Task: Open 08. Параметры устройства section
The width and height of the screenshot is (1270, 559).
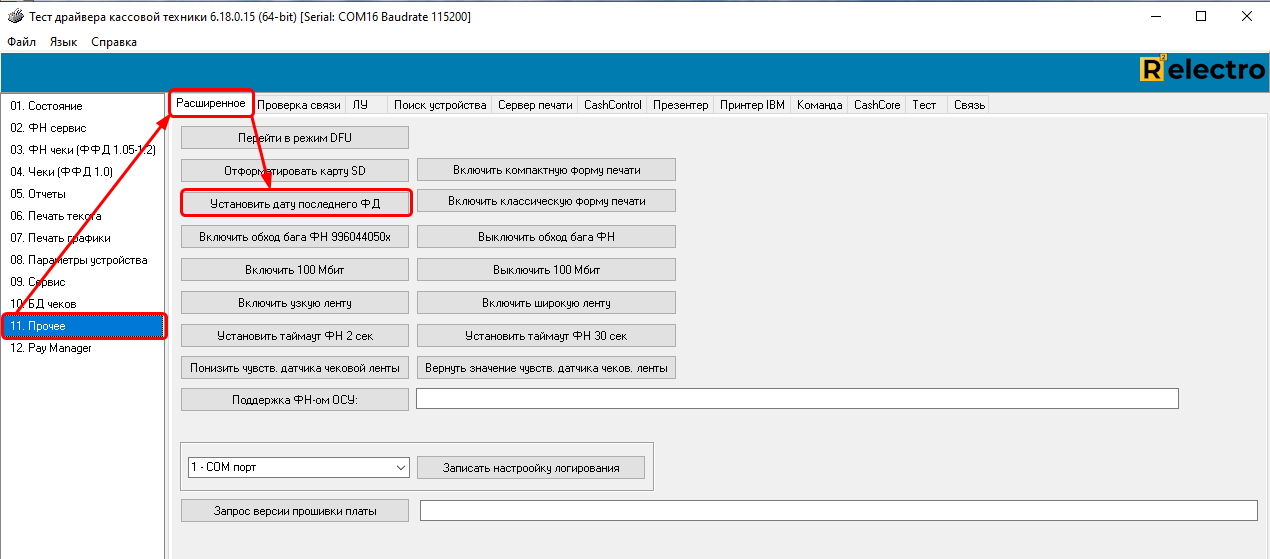Action: pyautogui.click(x=78, y=260)
